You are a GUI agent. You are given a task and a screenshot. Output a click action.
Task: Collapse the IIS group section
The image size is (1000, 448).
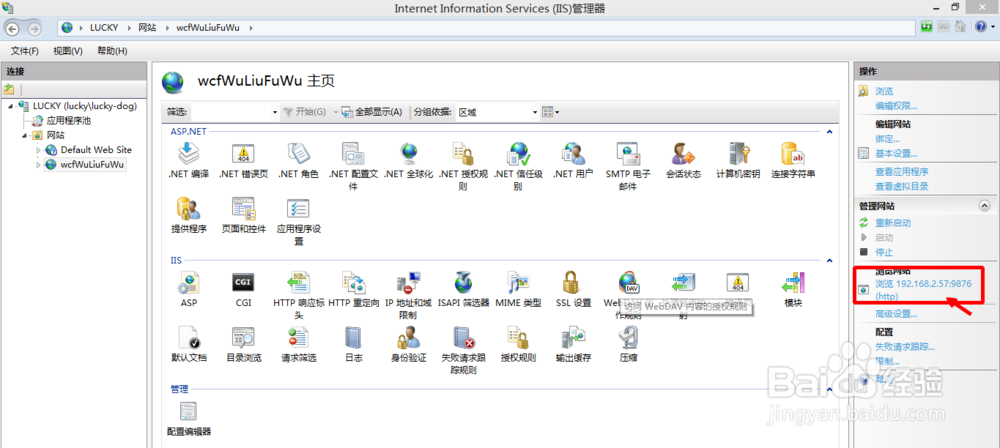(x=830, y=260)
